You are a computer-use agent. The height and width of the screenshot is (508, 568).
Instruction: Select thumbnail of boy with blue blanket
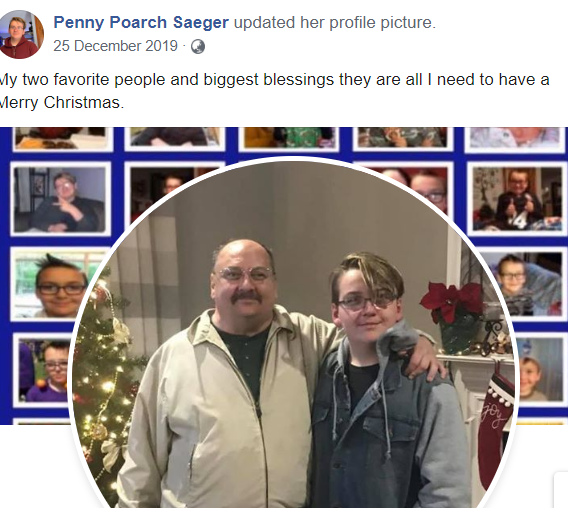coord(524,284)
